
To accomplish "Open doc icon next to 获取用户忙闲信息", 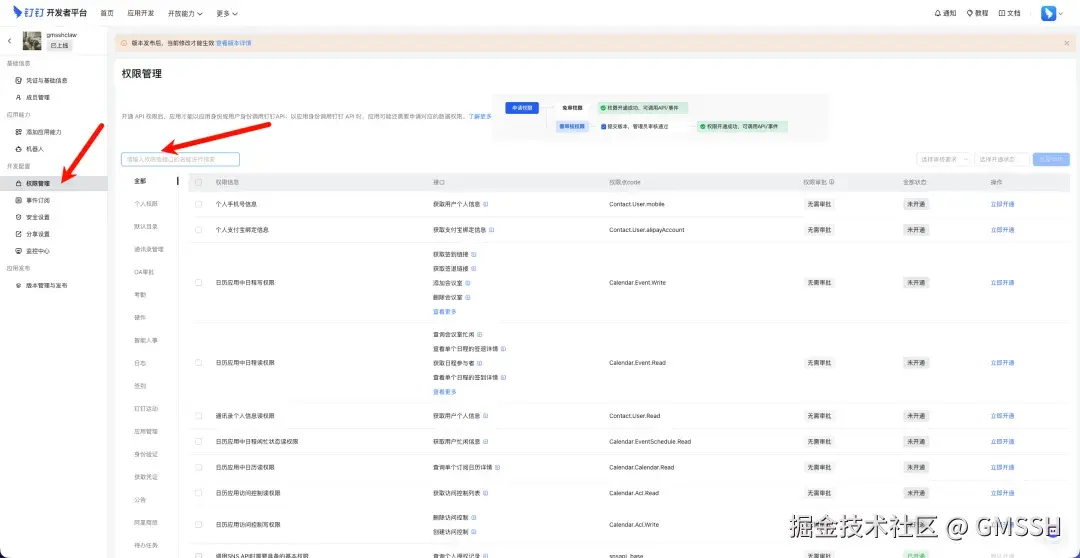I will (486, 442).
